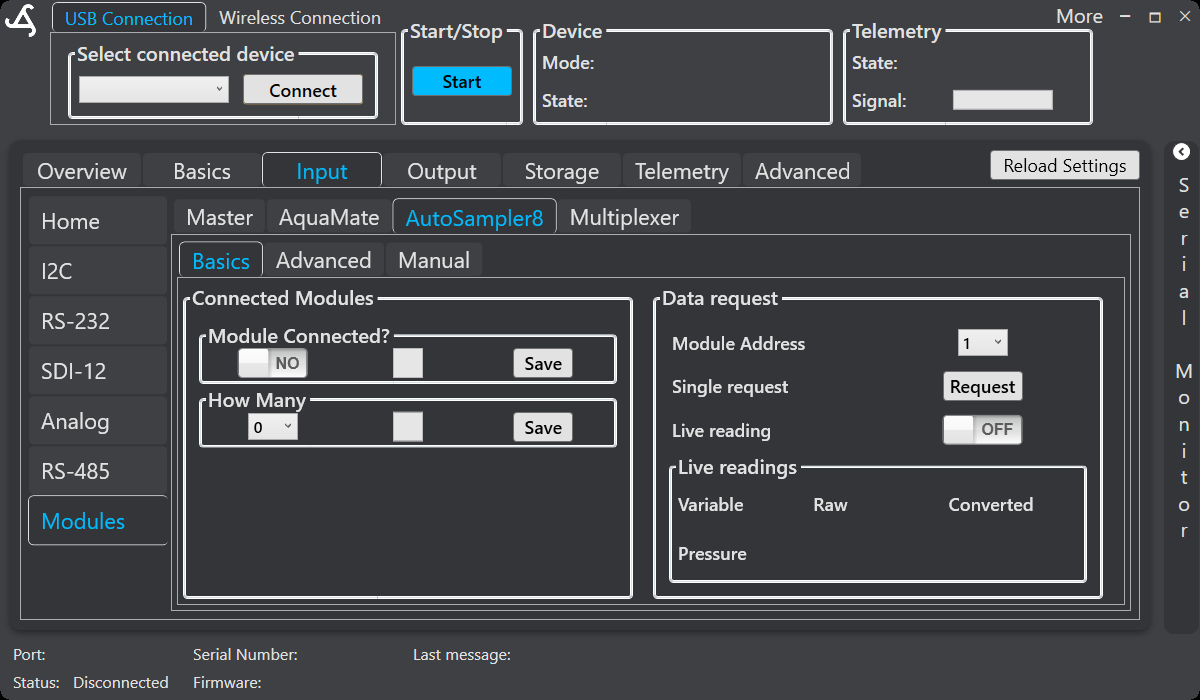Open the Module Address dropdown
Screen dimensions: 1200x700
[x=982, y=343]
